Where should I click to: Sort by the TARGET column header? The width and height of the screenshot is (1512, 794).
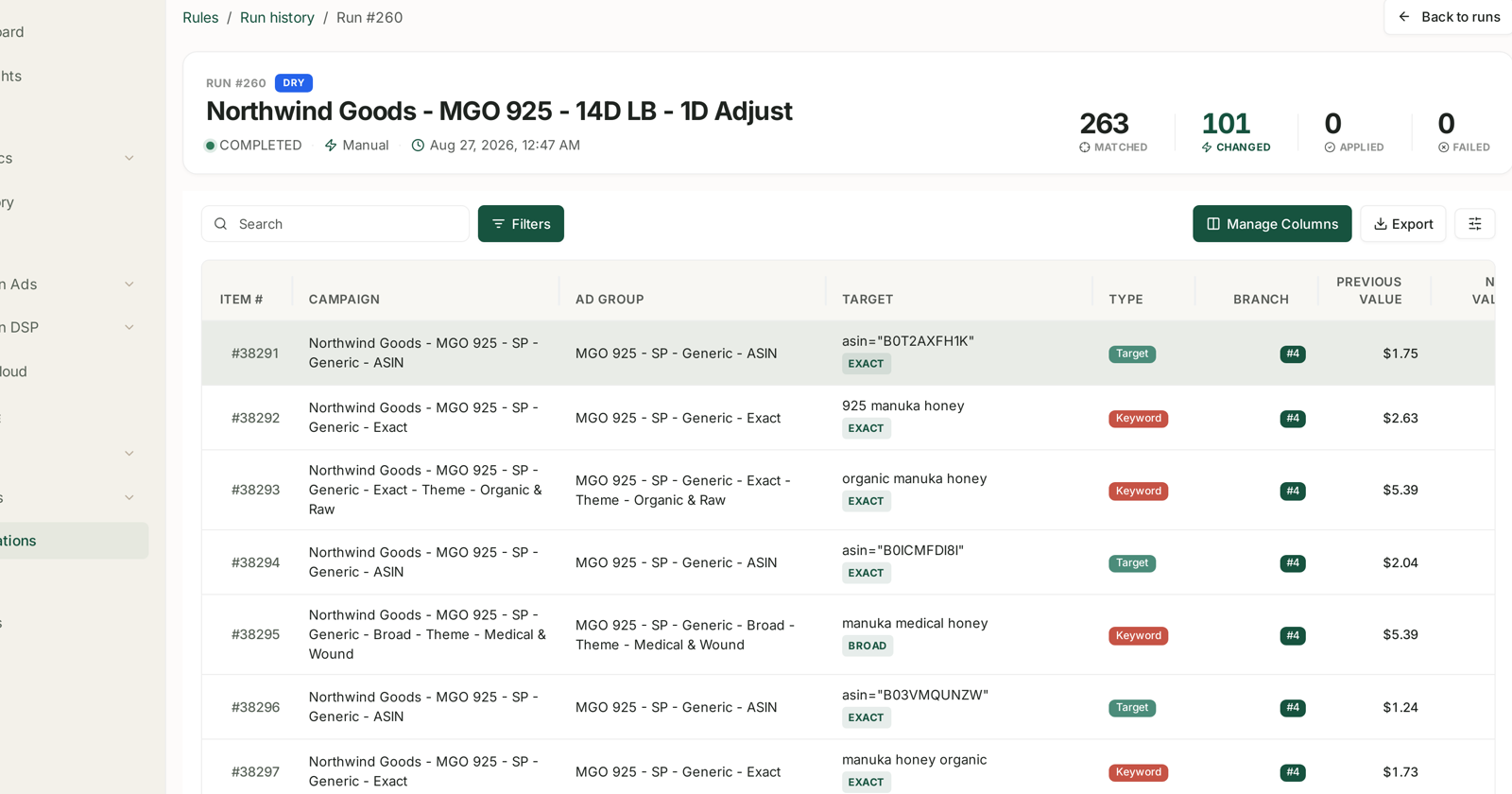868,300
